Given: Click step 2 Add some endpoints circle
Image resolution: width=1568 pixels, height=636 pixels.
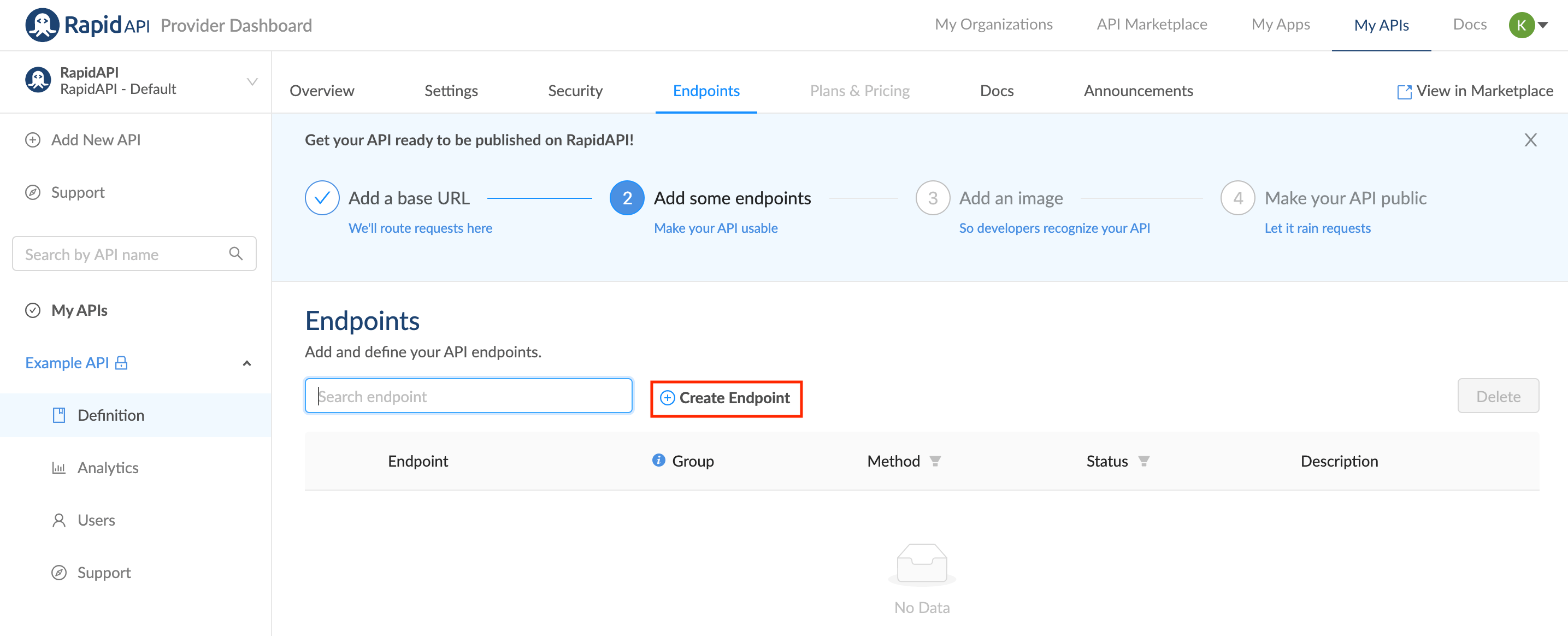Looking at the screenshot, I should (x=626, y=198).
